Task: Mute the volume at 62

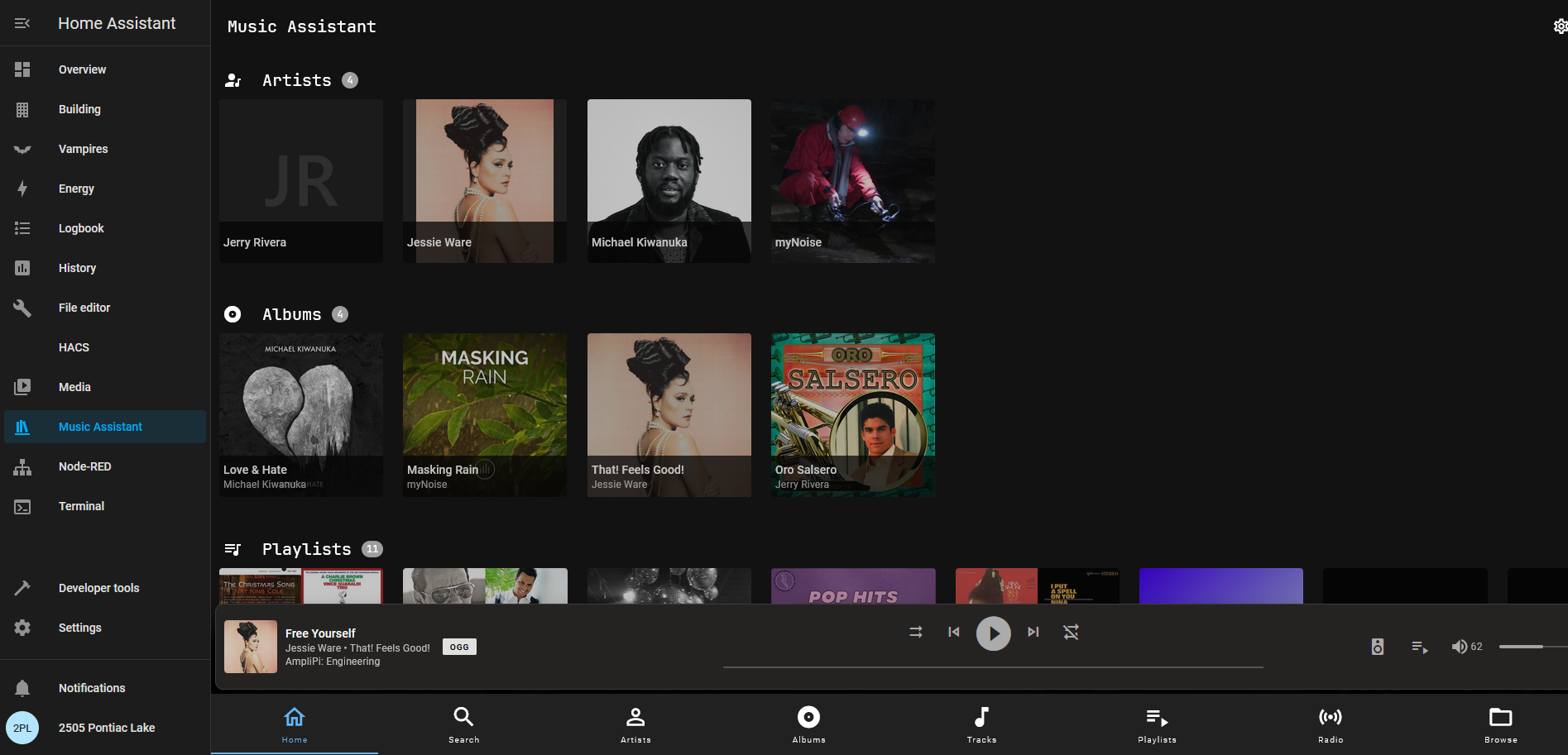Action: [1460, 647]
